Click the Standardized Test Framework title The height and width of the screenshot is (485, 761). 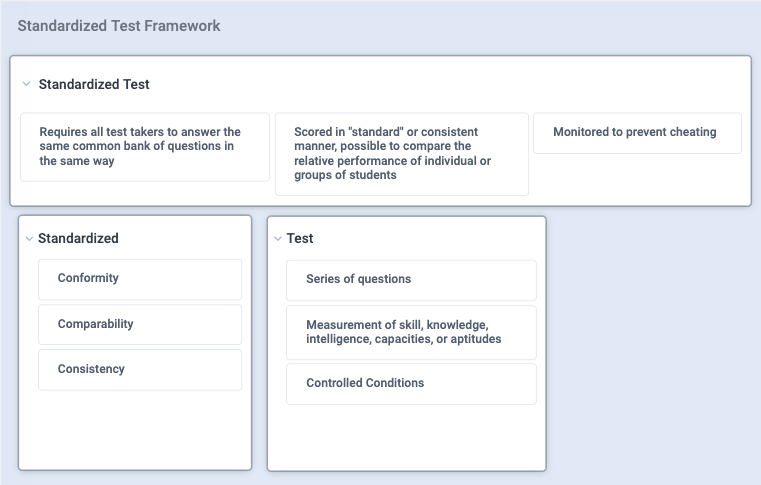point(119,26)
